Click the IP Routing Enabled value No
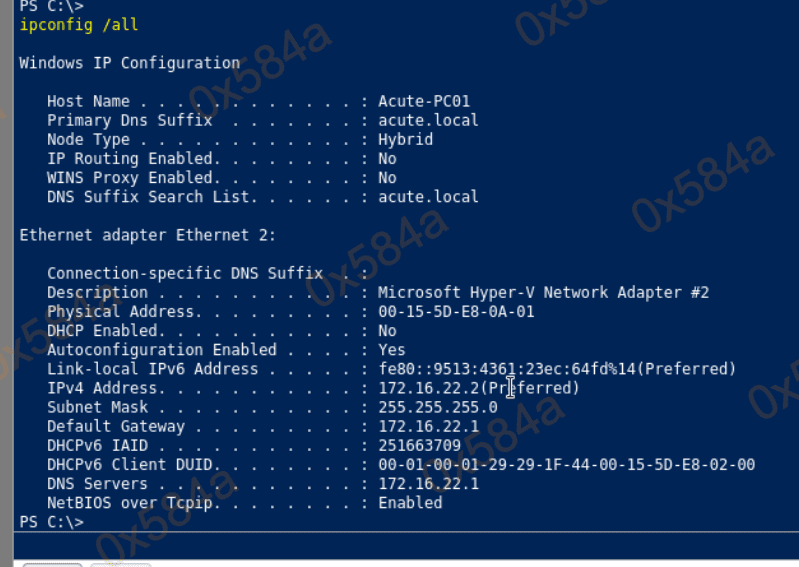The height and width of the screenshot is (567, 799). tap(387, 159)
